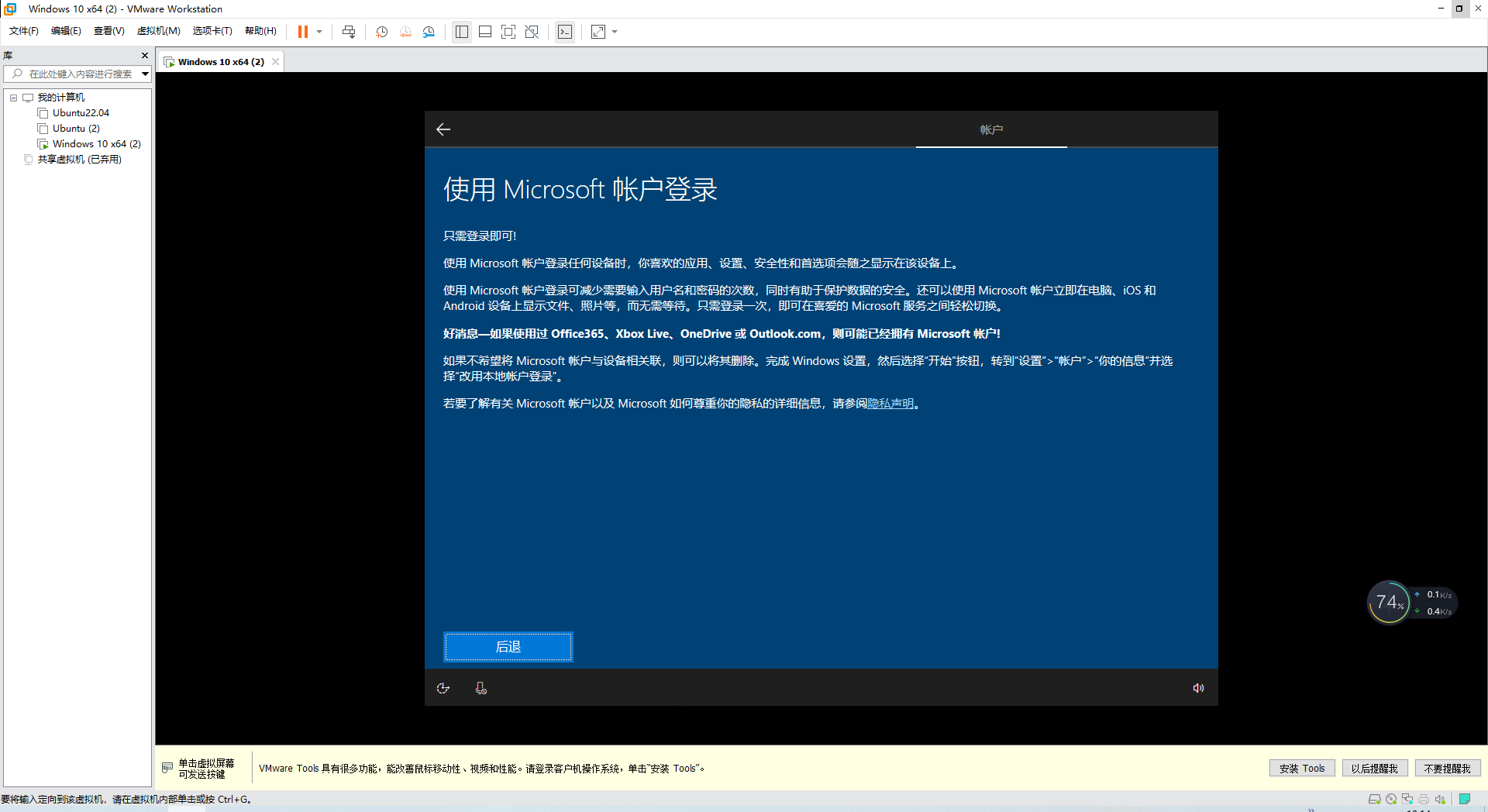Click the keyboard hint icon beside 单击虚拟屏幕
Image resolution: width=1488 pixels, height=812 pixels.
coord(167,768)
